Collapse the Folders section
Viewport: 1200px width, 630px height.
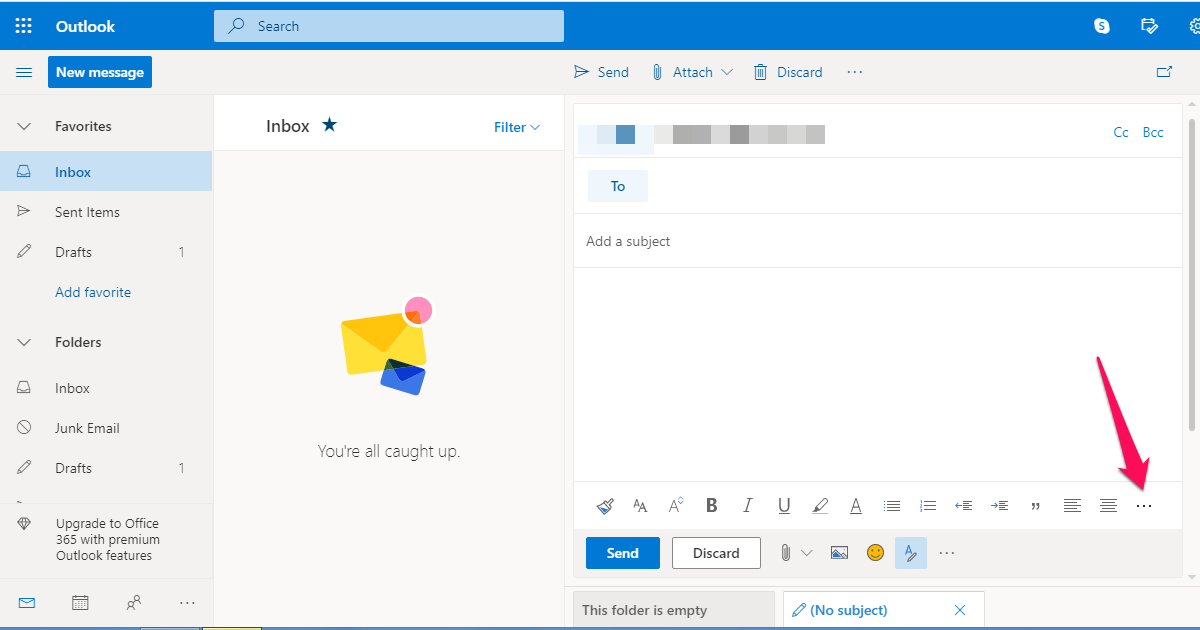pos(24,342)
